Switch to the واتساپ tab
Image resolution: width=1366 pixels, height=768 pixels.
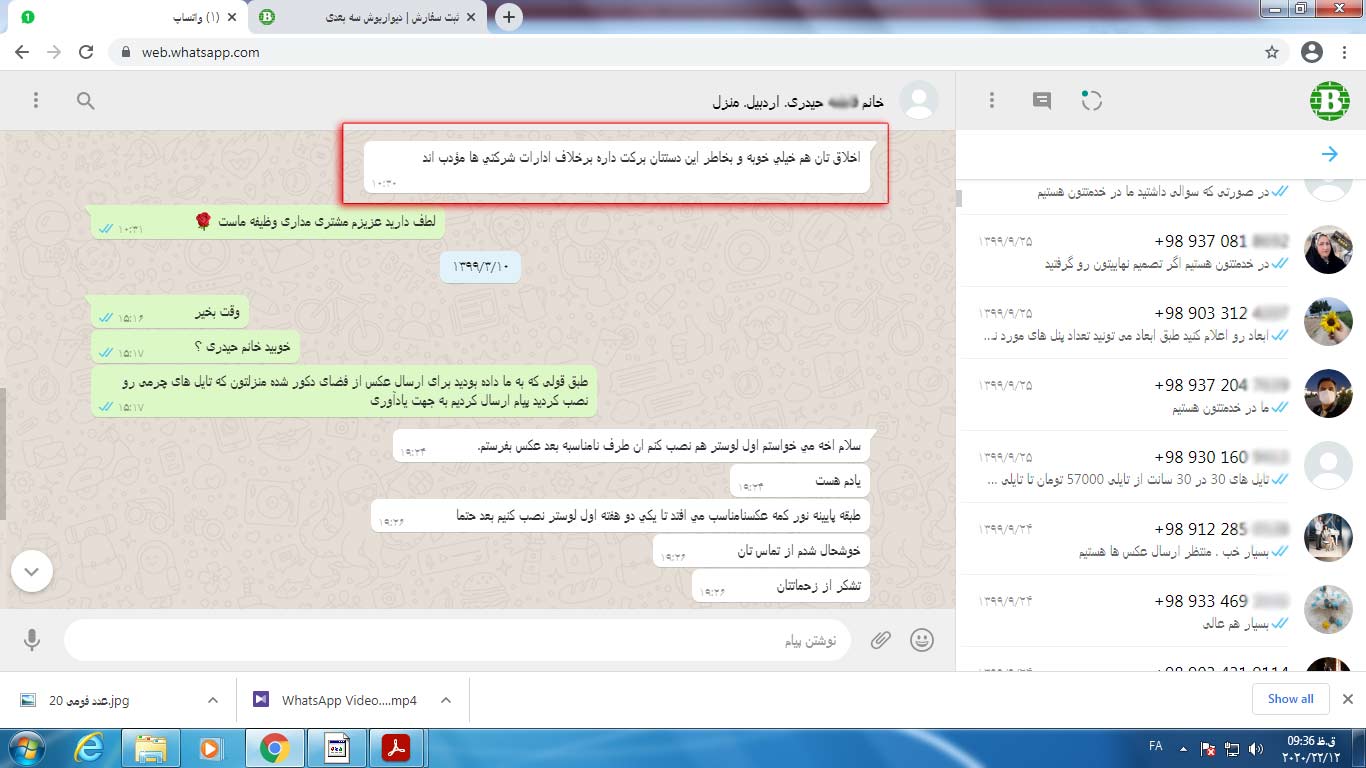click(x=128, y=17)
